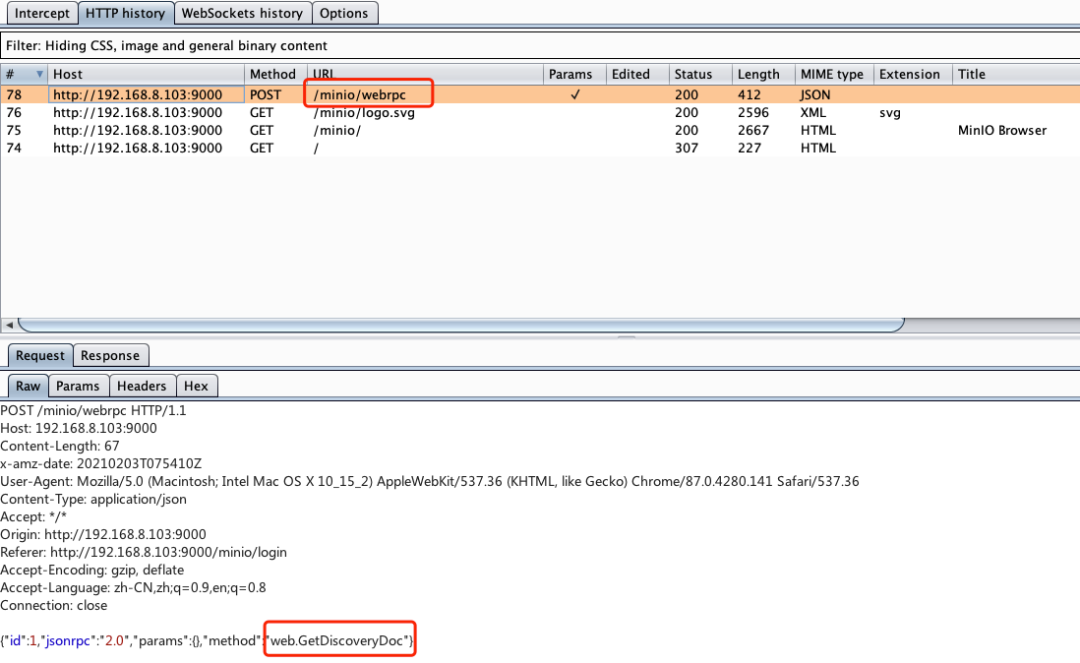Sort by the MIME type column header
This screenshot has height=663, width=1080.
coord(831,74)
